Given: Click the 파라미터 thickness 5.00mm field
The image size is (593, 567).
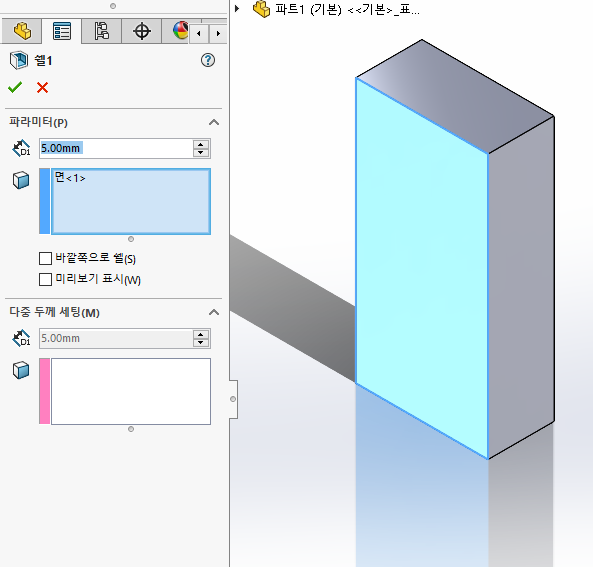Looking at the screenshot, I should pos(116,148).
